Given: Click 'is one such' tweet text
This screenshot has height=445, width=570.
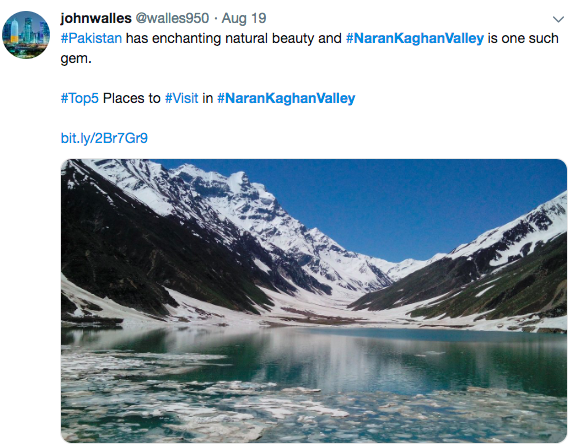Looking at the screenshot, I should (x=523, y=38).
